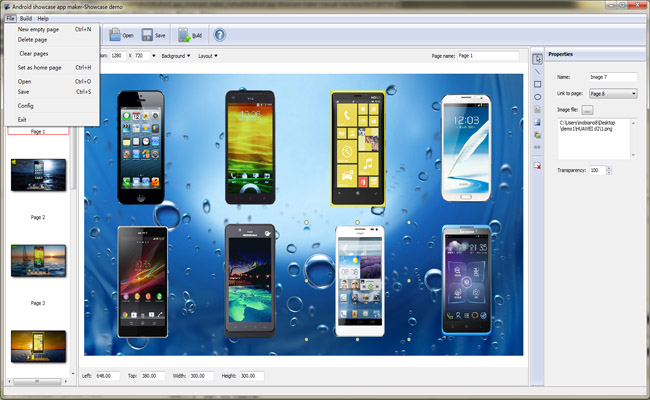Select the yellow Lumia phone image
Viewport: 650px width, 400px height.
coord(358,148)
